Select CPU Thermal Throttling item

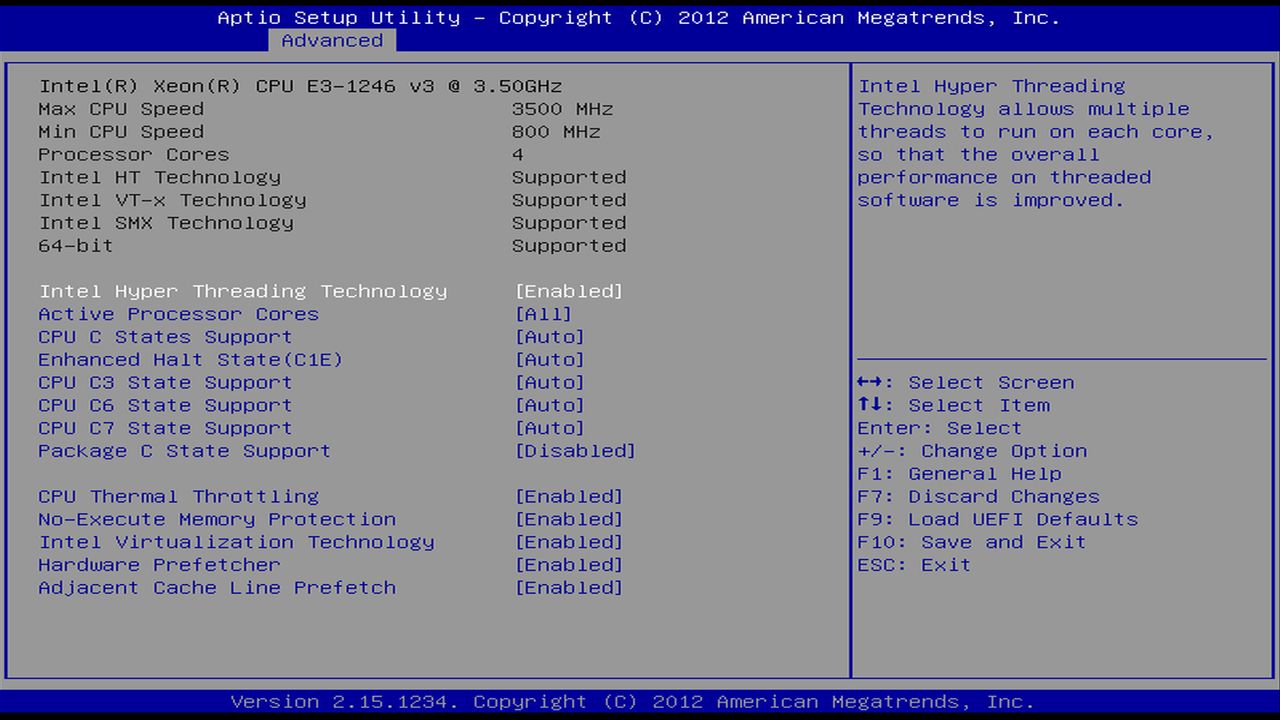coord(179,497)
